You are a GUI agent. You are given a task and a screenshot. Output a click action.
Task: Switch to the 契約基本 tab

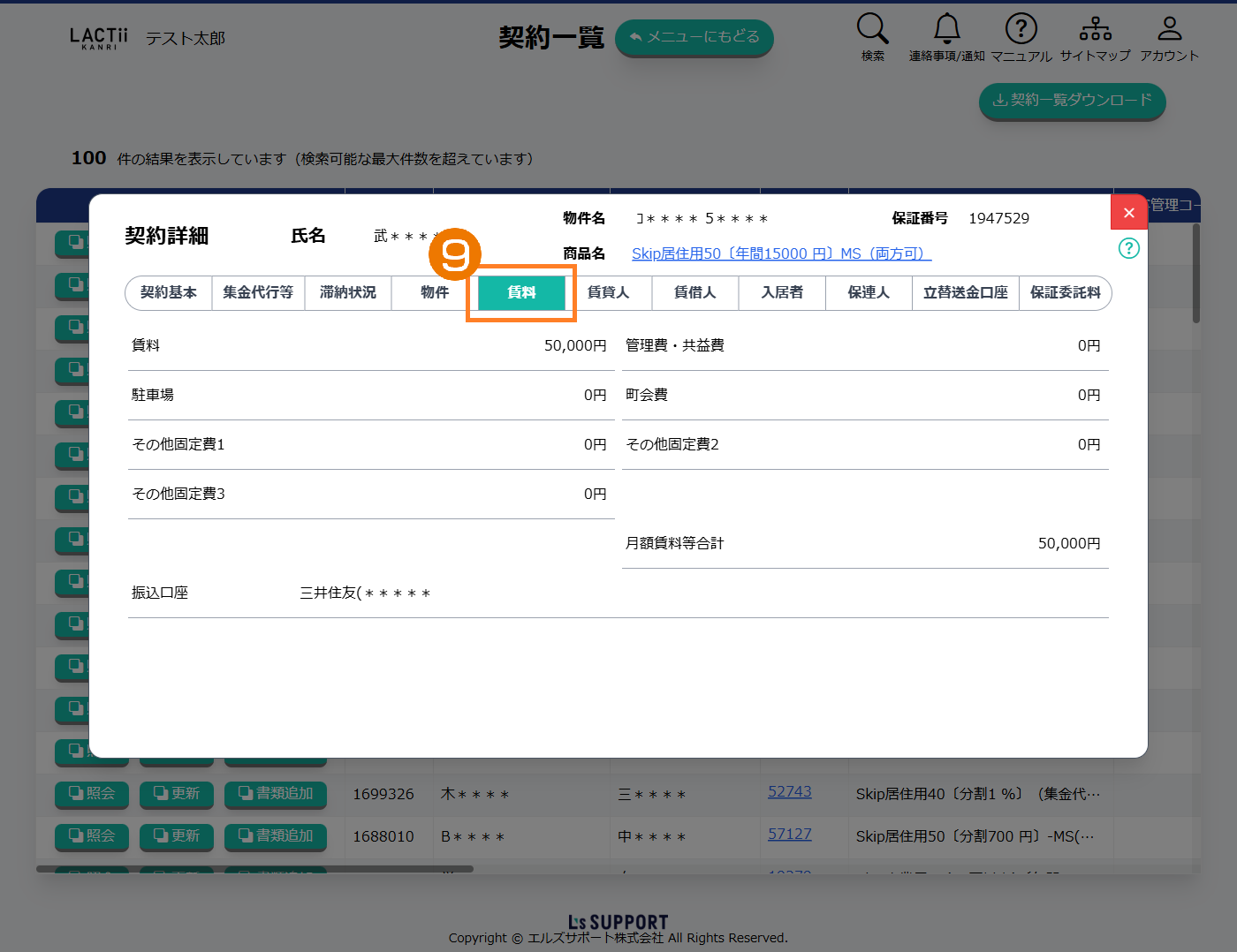[169, 292]
